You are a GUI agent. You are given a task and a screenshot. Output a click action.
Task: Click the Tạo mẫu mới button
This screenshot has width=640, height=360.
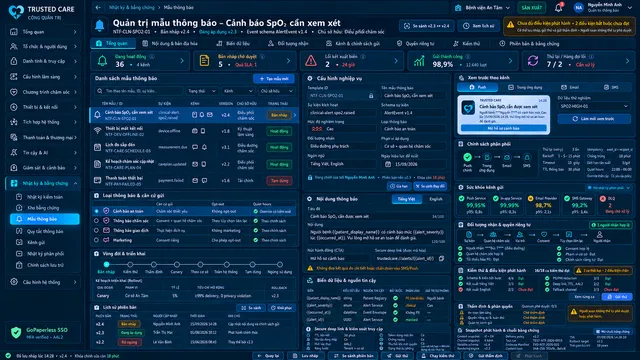(274, 78)
